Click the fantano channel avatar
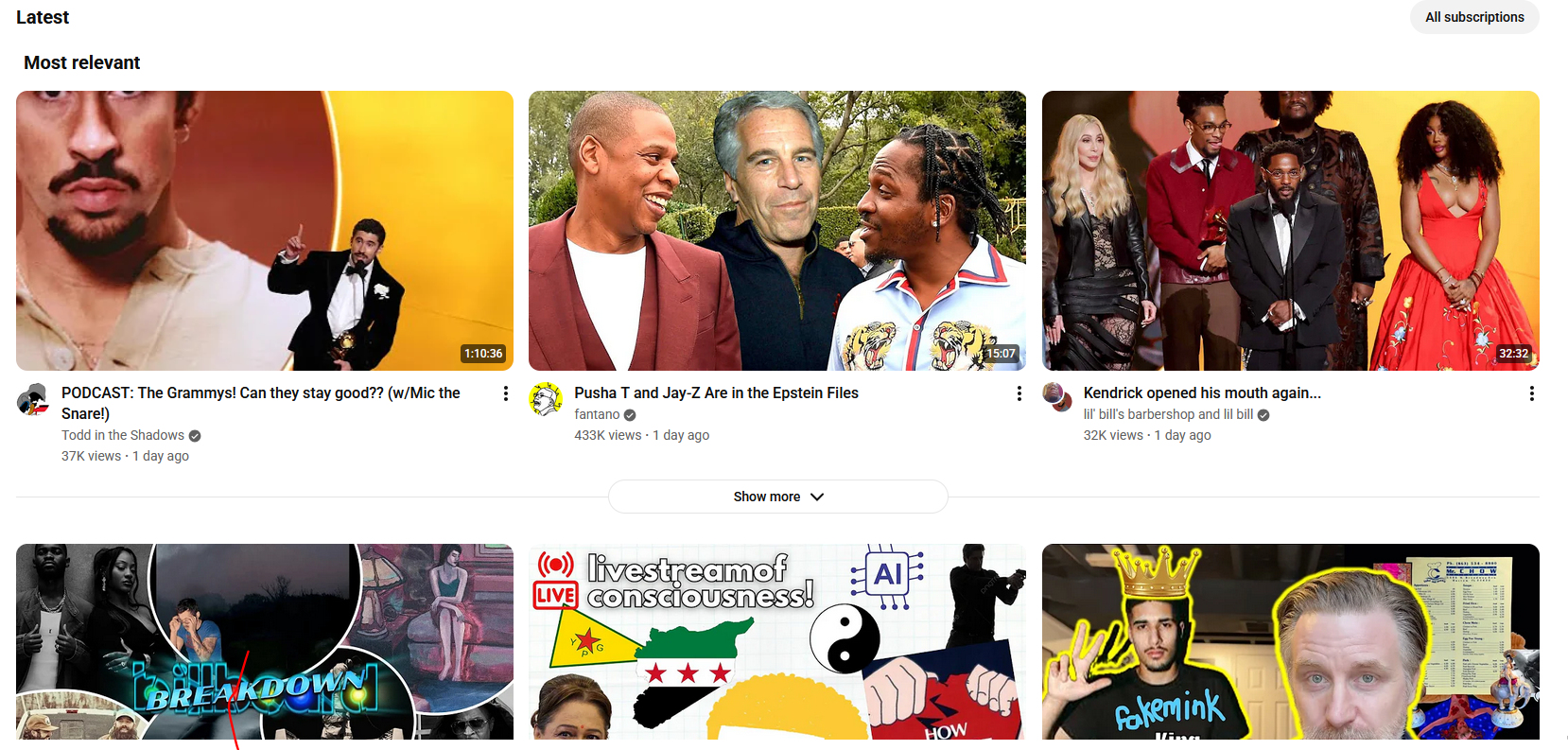Viewport: 1568px width, 750px height. [x=546, y=399]
